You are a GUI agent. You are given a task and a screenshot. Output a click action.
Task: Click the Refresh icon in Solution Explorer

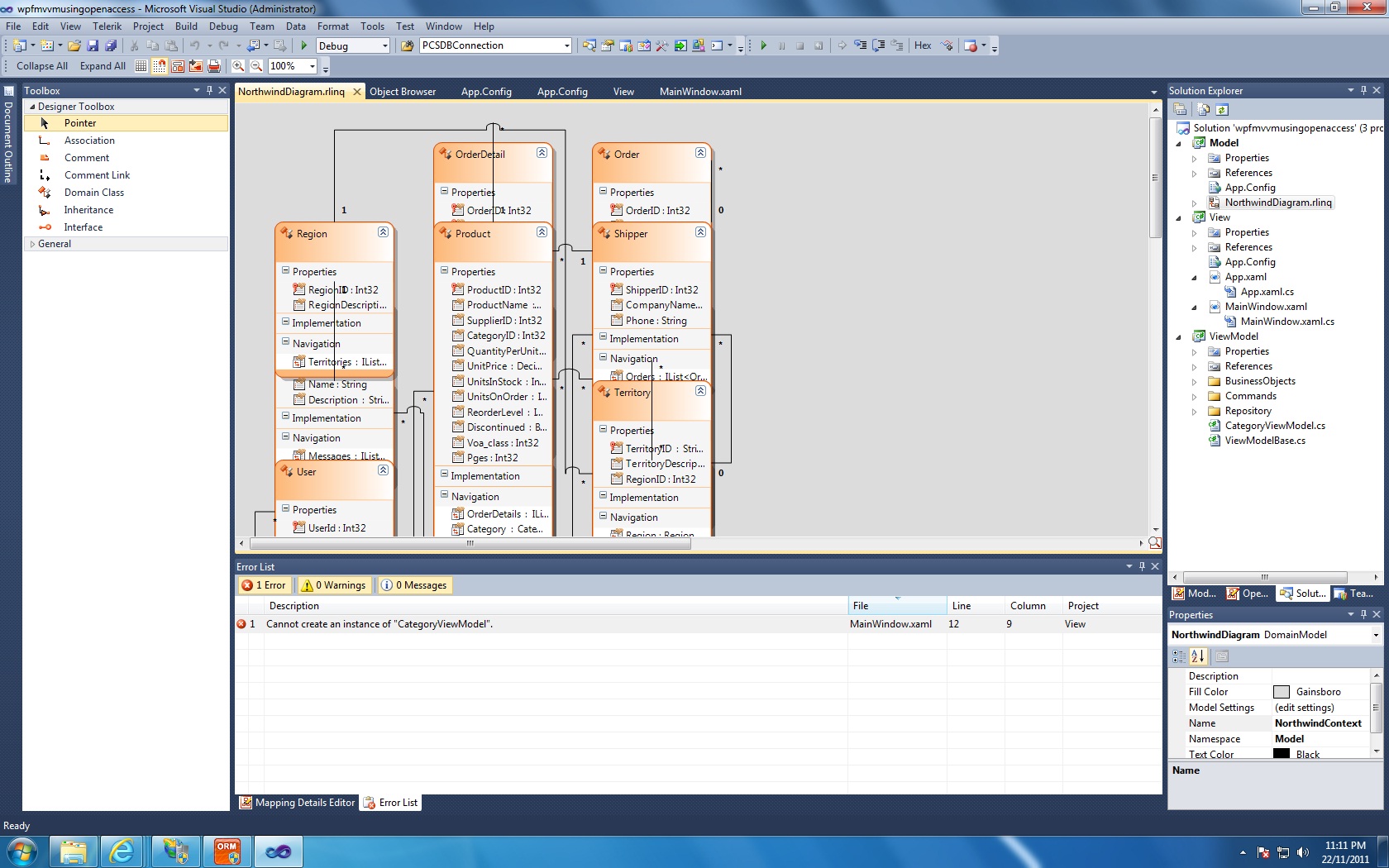(1222, 109)
